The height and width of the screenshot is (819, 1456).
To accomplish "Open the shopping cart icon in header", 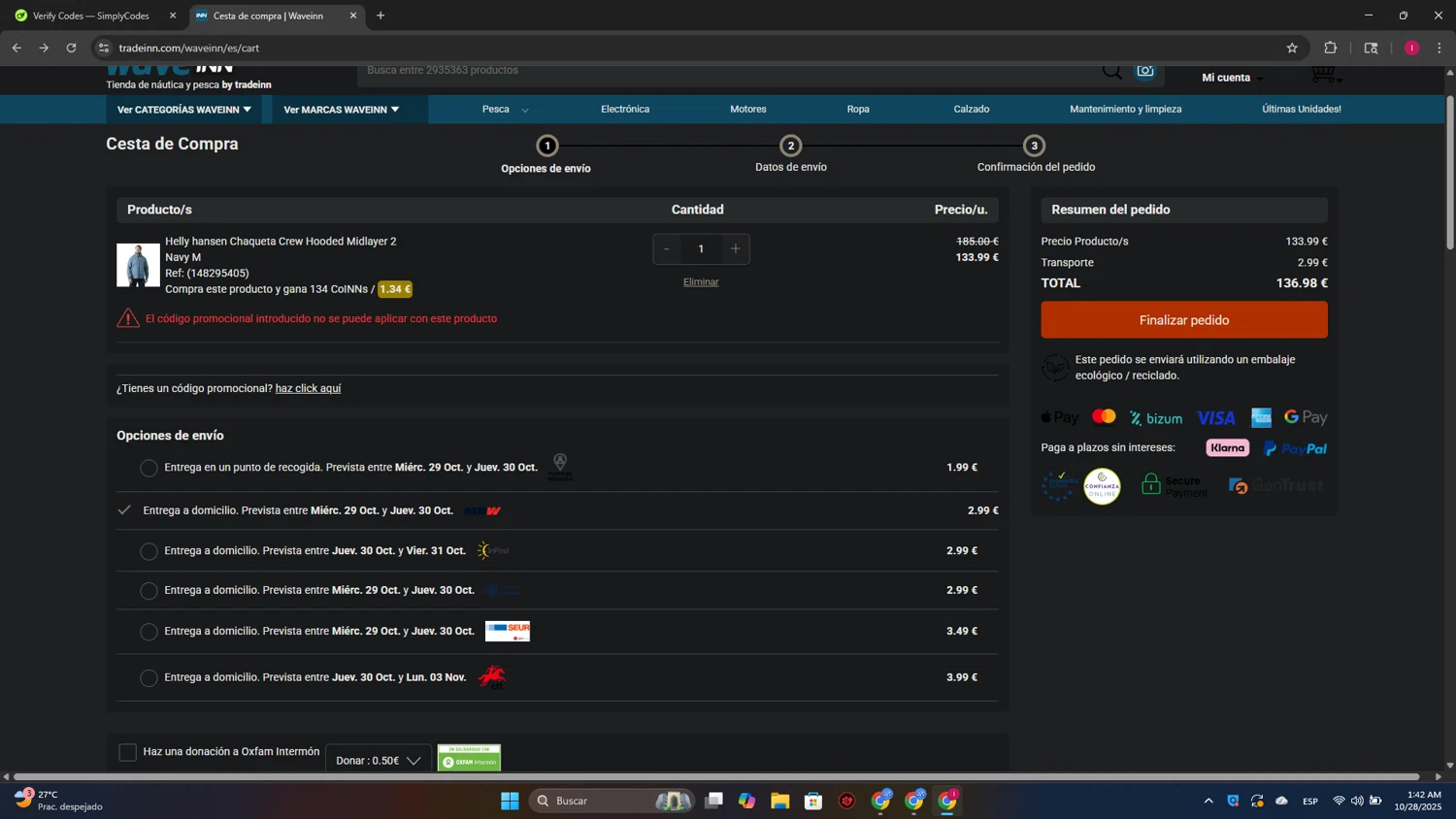I will pyautogui.click(x=1324, y=74).
